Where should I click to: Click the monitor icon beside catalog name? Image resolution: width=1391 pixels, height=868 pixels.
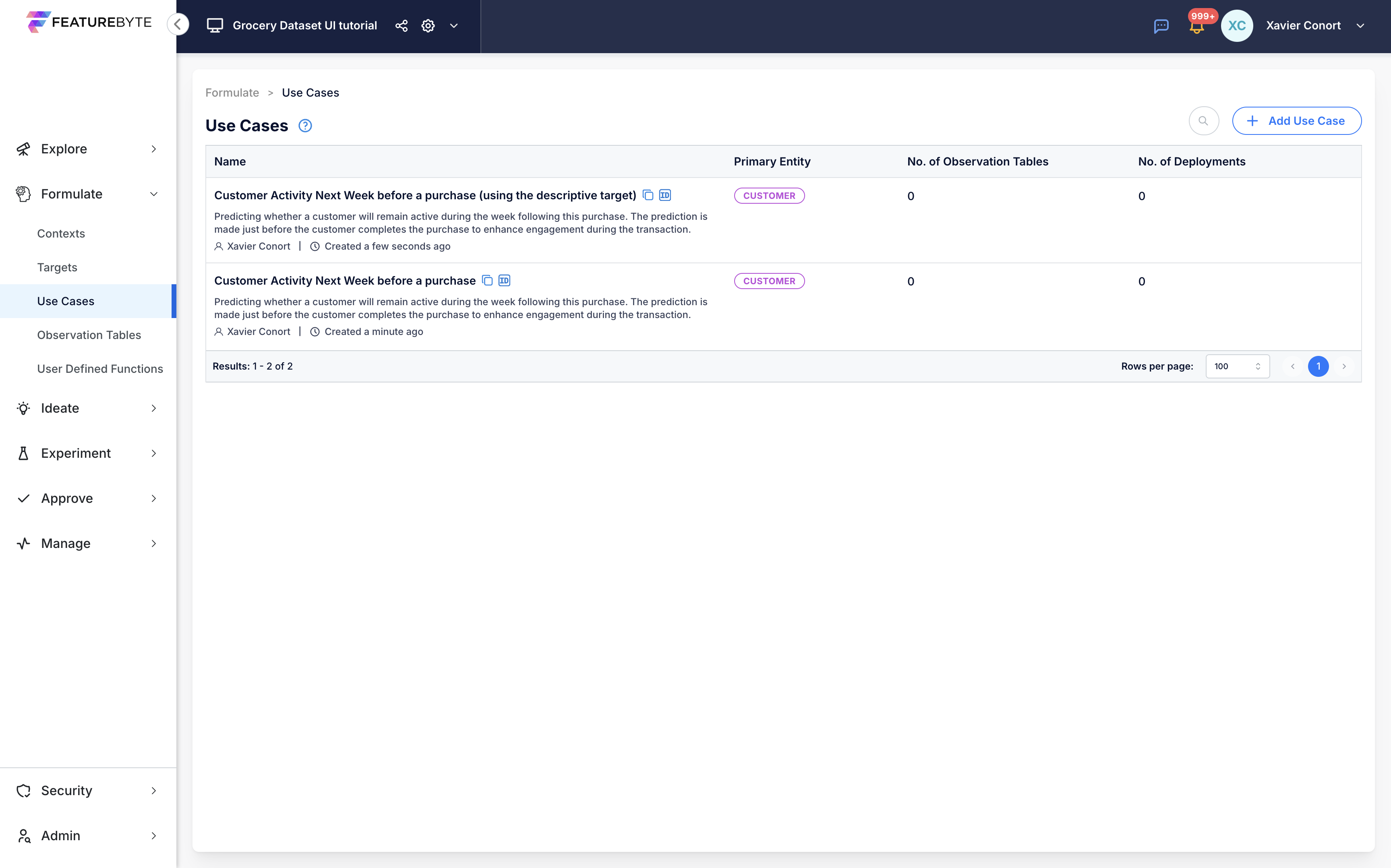click(x=215, y=26)
